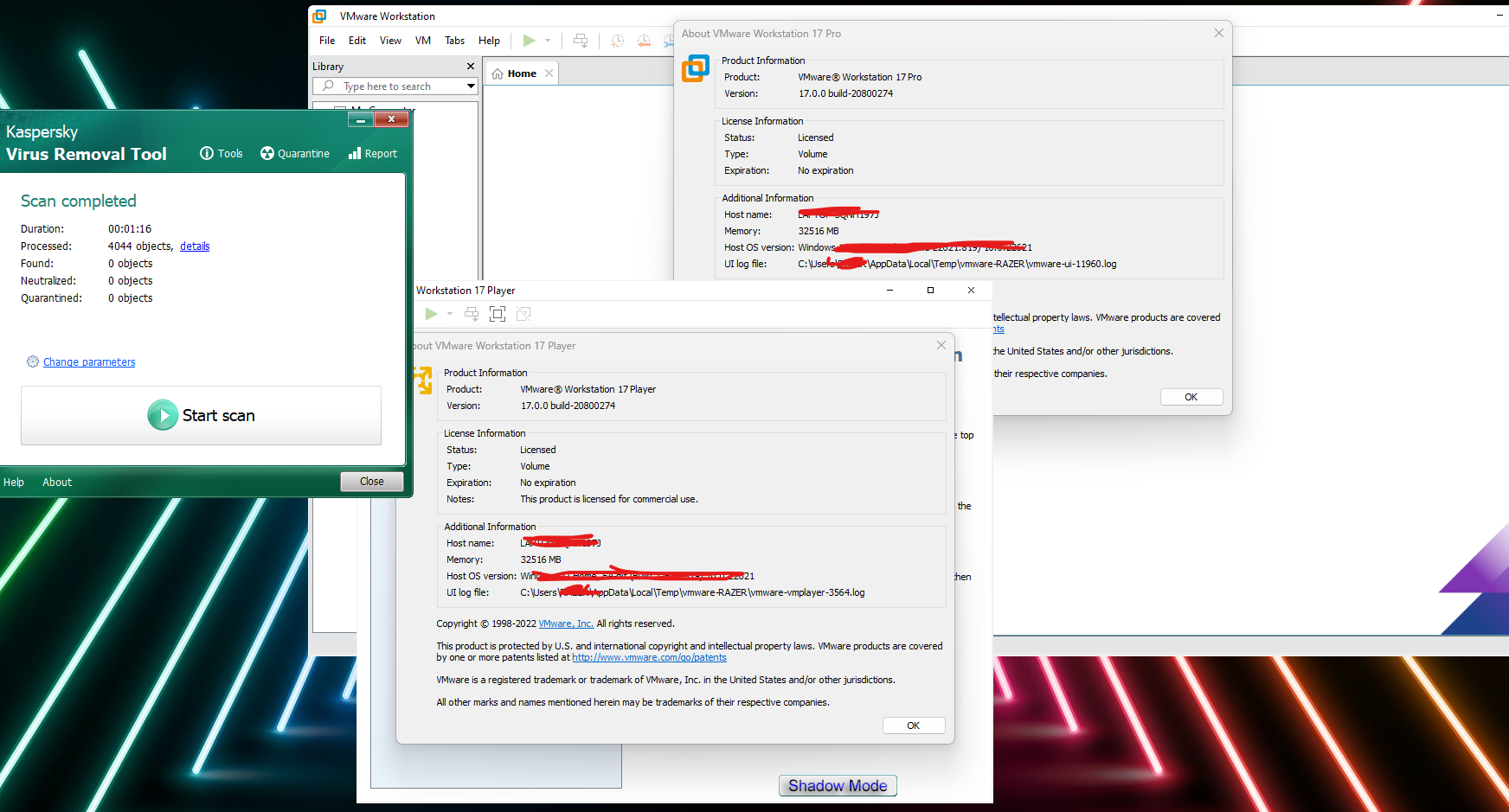The width and height of the screenshot is (1509, 812).
Task: Expand the Library search dropdown arrow
Action: point(471,86)
